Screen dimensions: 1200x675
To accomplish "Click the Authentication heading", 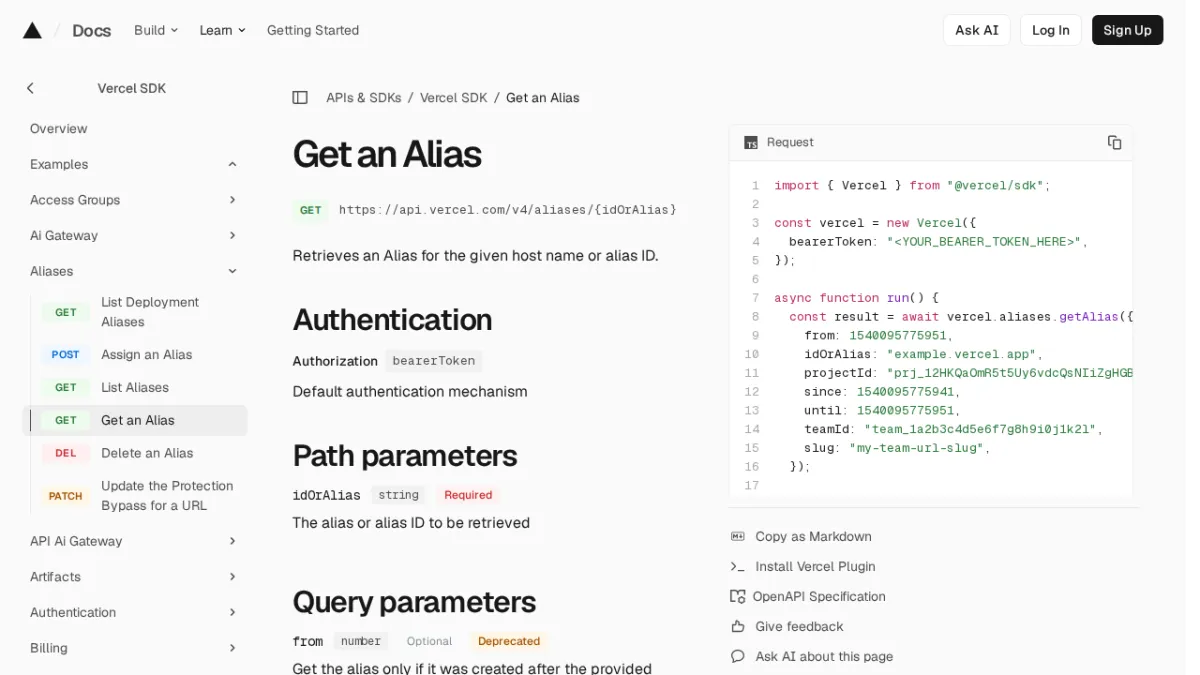I will point(392,319).
